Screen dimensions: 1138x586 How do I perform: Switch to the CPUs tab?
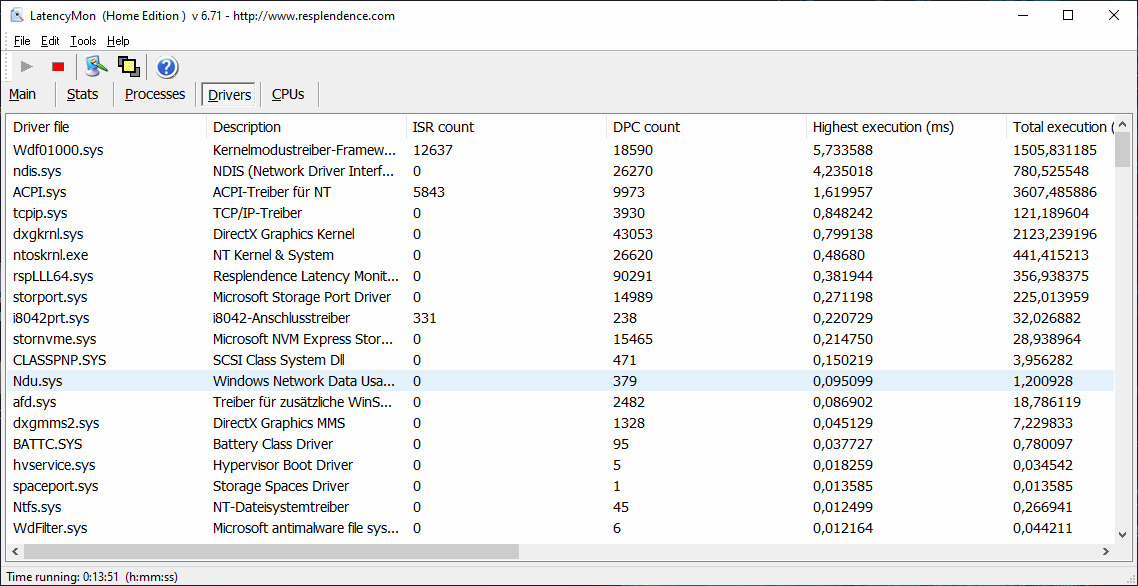tap(288, 94)
